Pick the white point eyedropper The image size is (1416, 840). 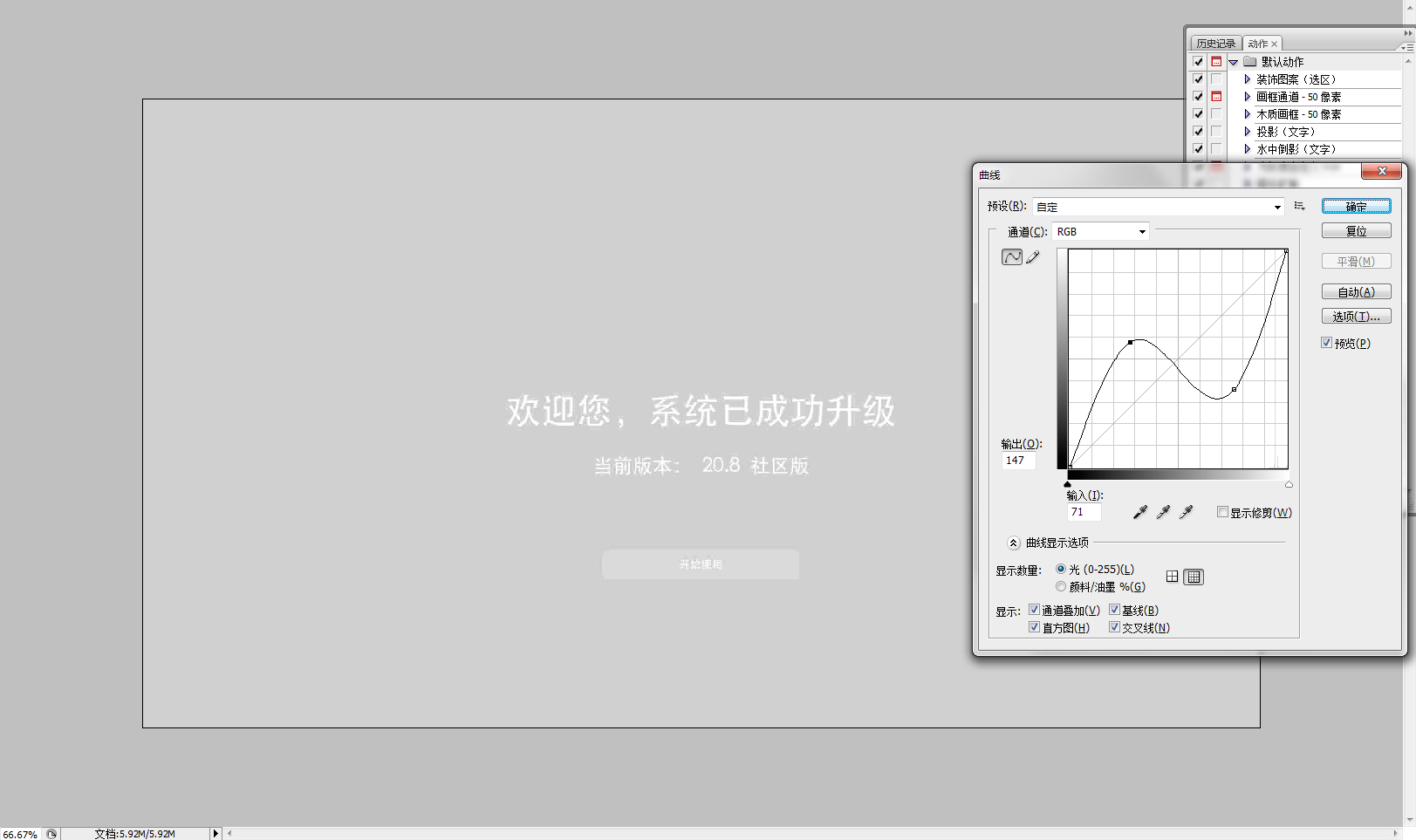(x=1186, y=513)
